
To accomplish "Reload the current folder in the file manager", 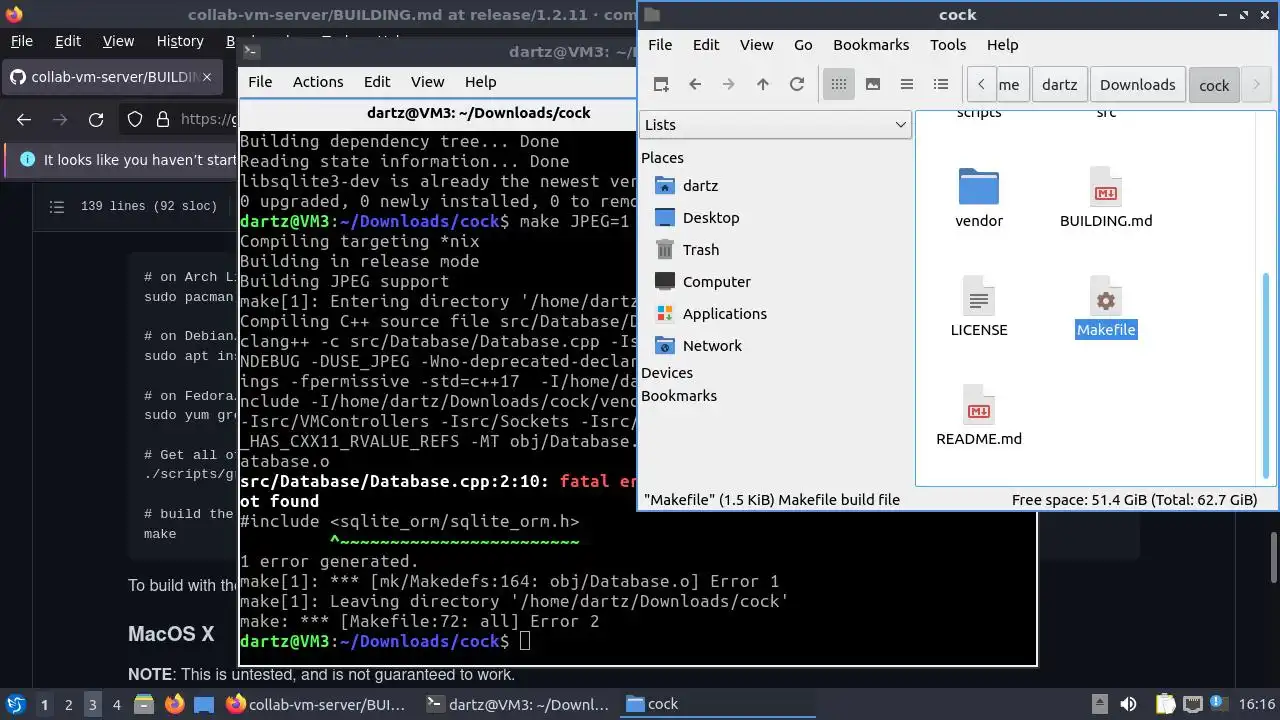I will pos(797,84).
